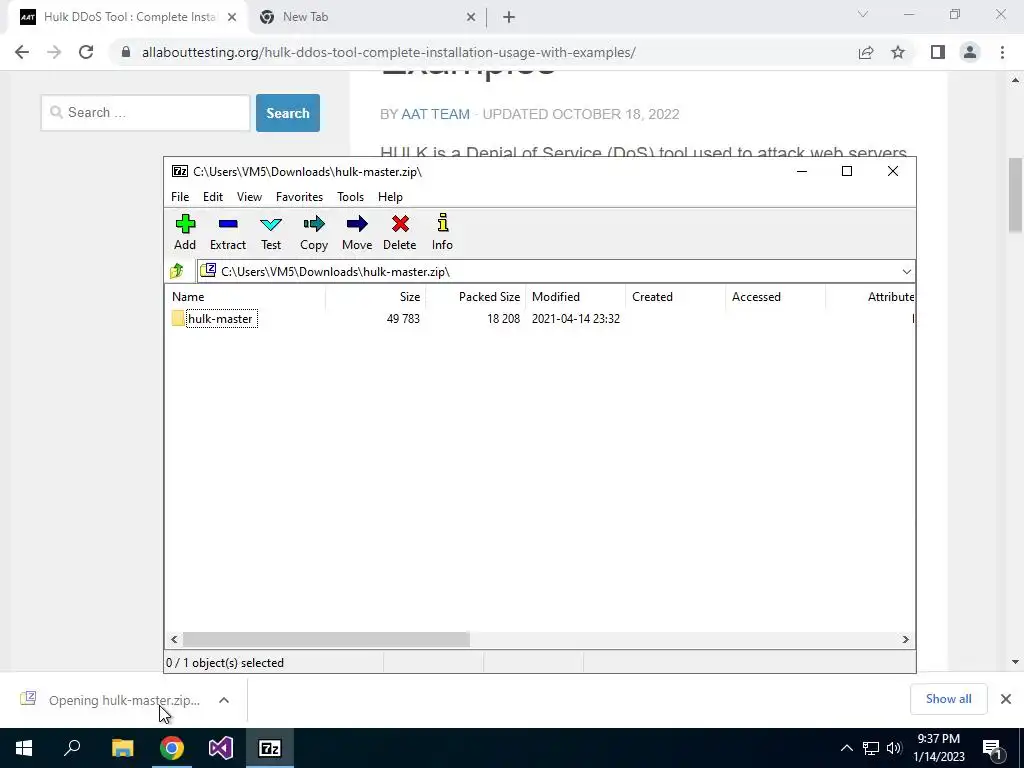Click the Chrome address bar URL
The image size is (1024, 768).
click(389, 52)
